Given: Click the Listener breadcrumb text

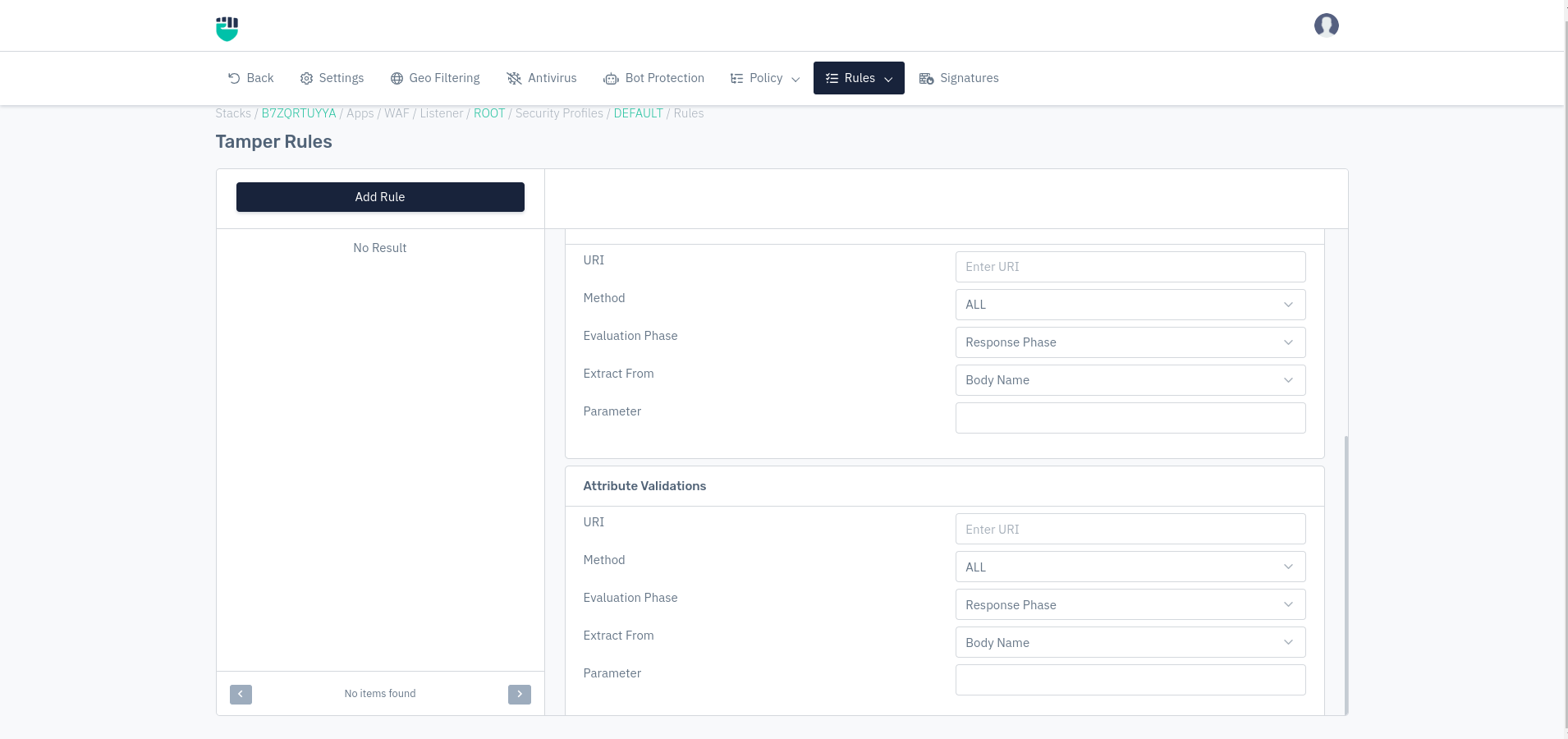Looking at the screenshot, I should point(442,113).
